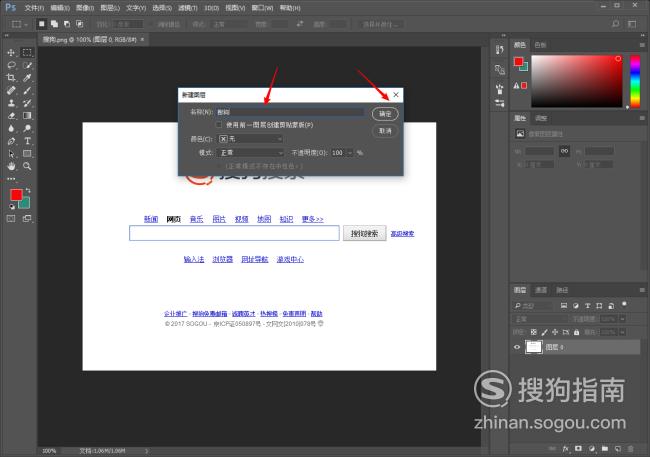The width and height of the screenshot is (650, 457).
Task: Open the 窗口 menu
Action: click(x=262, y=8)
